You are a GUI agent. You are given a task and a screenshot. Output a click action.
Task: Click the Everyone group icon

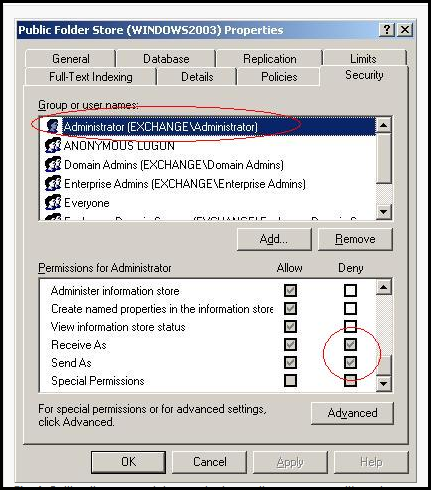coord(53,202)
